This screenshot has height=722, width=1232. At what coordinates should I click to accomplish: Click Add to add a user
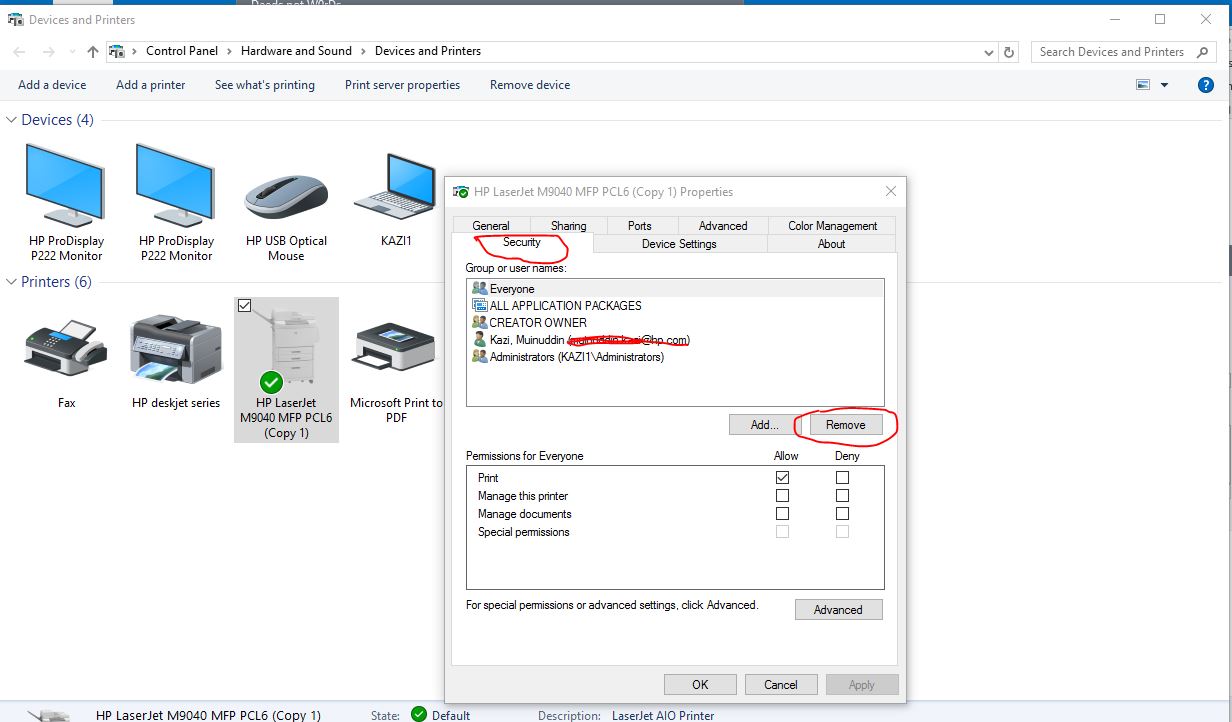pyautogui.click(x=762, y=424)
